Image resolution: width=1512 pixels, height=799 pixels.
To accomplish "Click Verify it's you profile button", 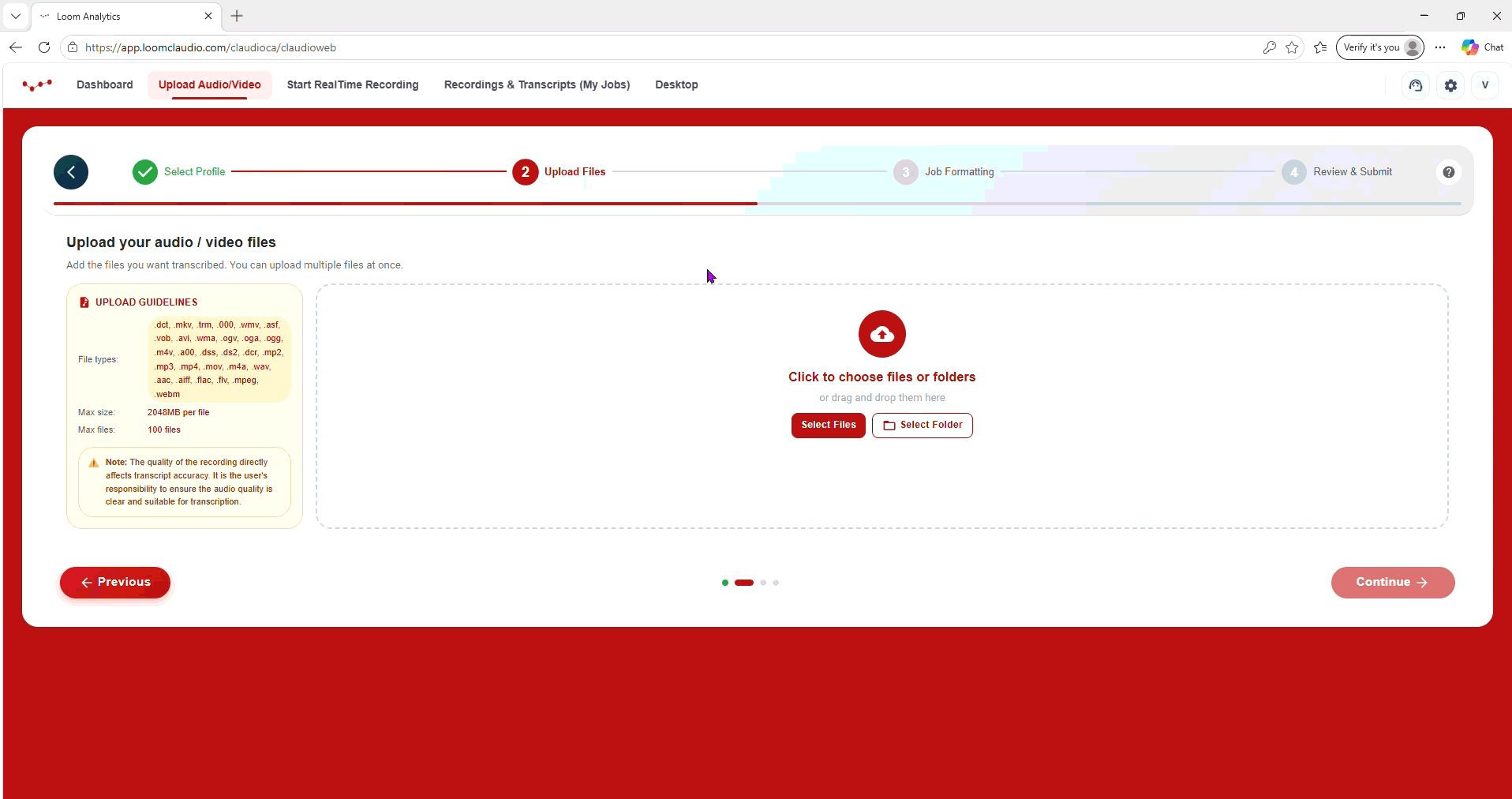I will pos(1380,47).
